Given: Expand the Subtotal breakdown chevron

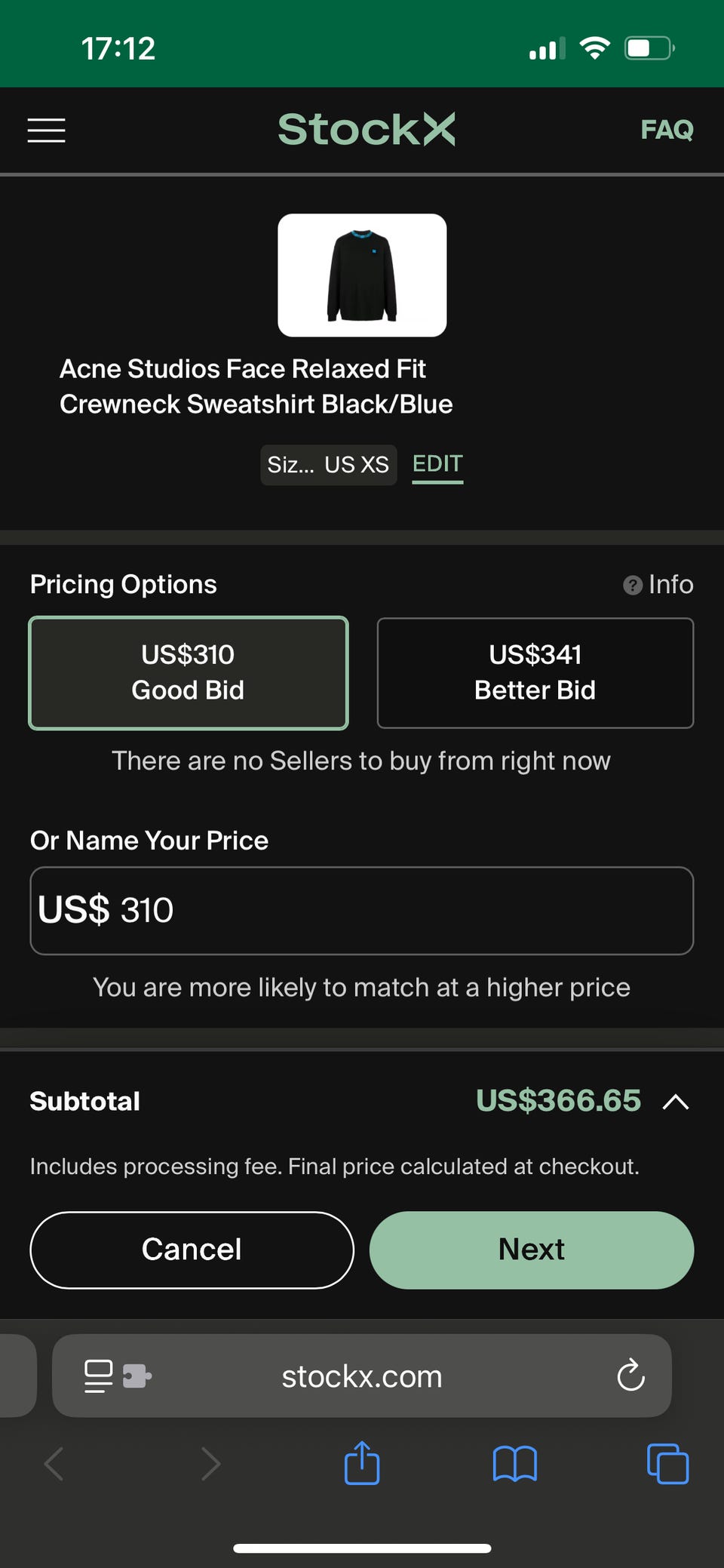Looking at the screenshot, I should click(x=676, y=1102).
